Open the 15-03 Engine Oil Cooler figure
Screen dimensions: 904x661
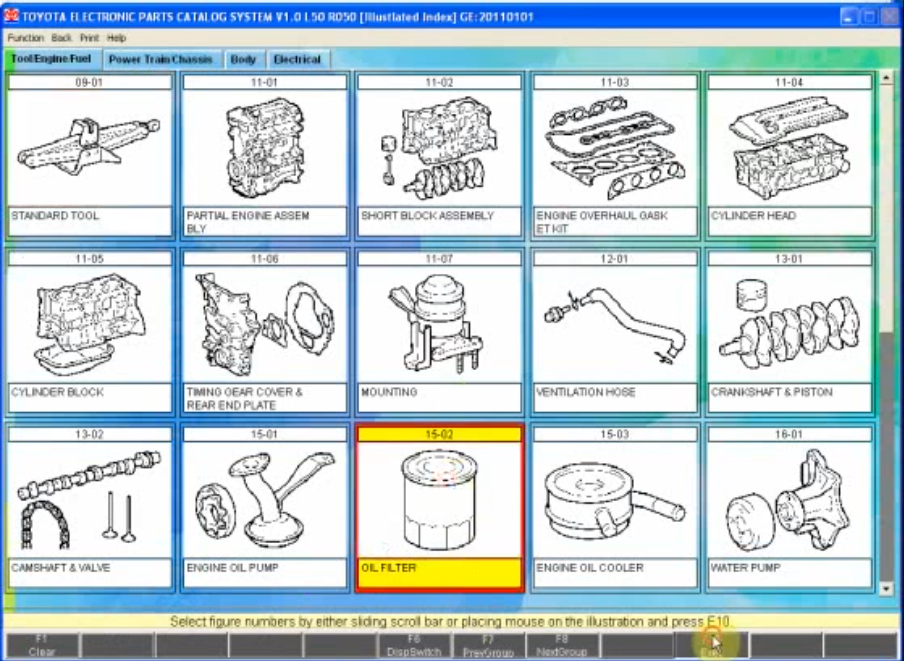pos(615,508)
